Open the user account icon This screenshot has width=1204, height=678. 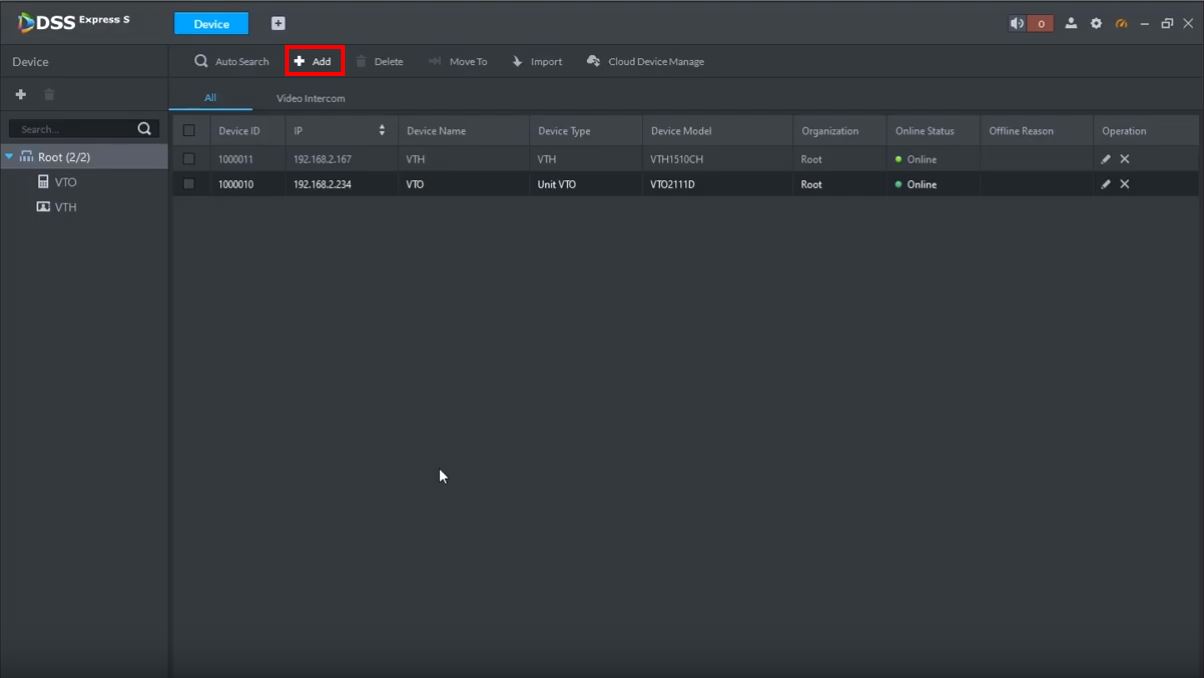[1071, 23]
